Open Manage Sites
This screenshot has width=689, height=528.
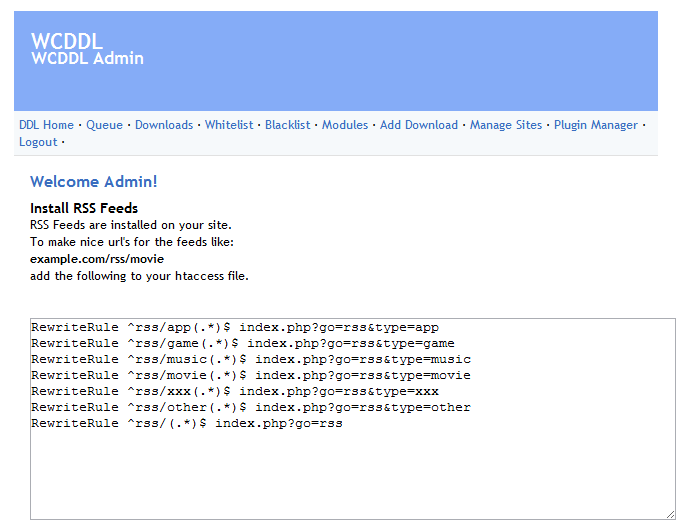(x=506, y=125)
